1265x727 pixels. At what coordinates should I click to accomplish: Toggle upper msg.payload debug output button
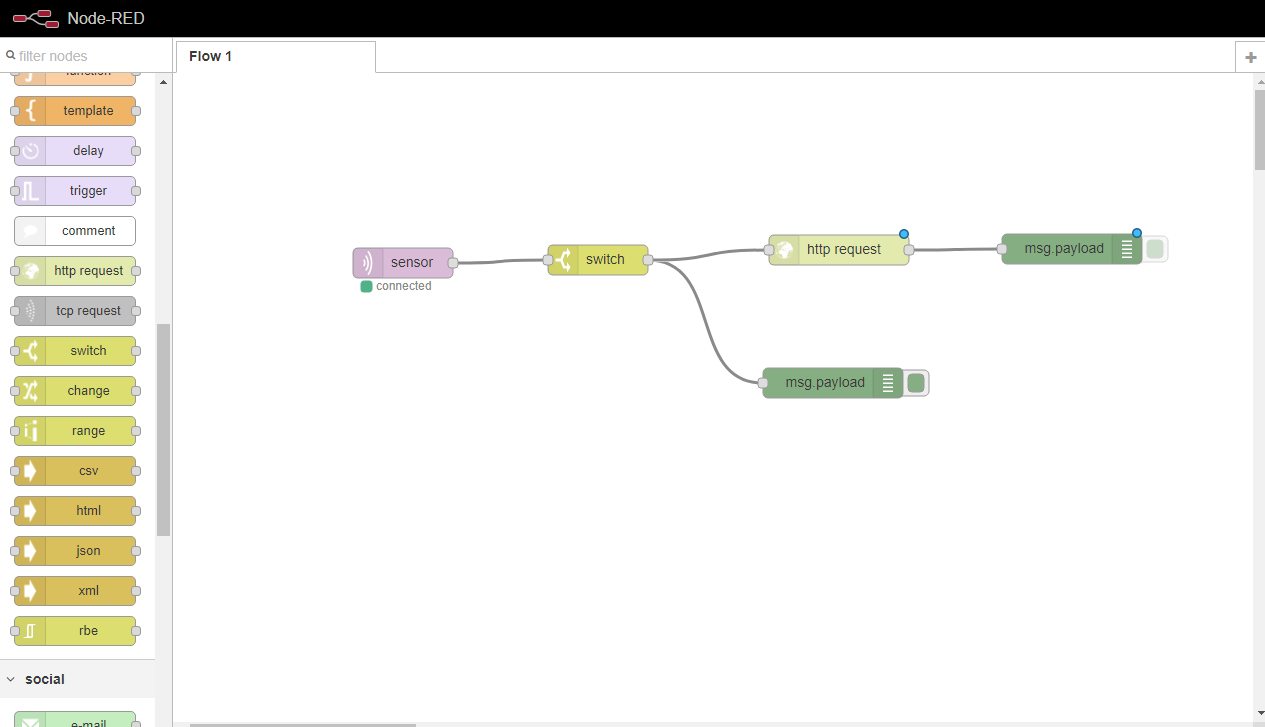tap(1155, 249)
